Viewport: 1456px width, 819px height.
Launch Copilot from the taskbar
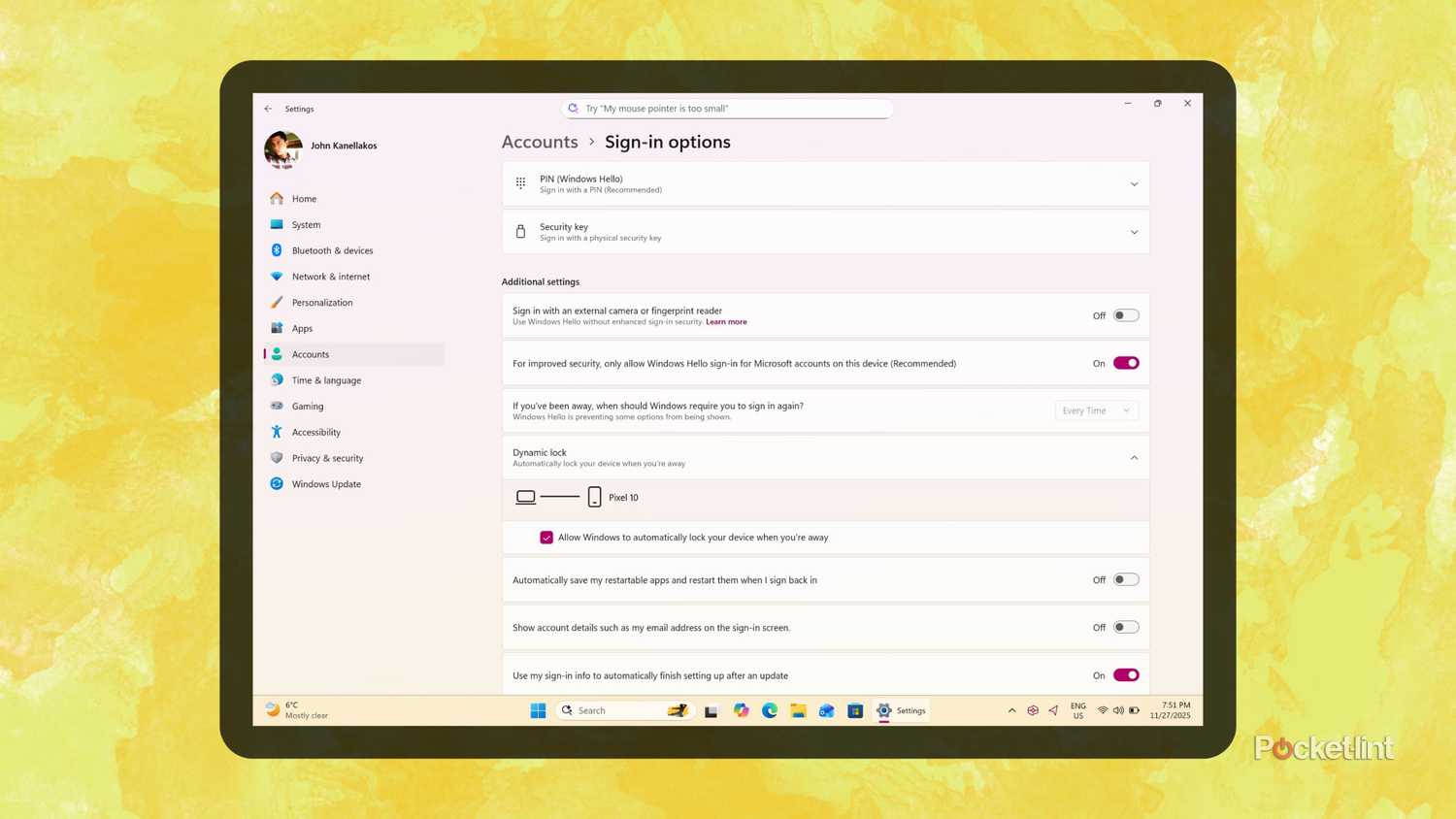[741, 710]
